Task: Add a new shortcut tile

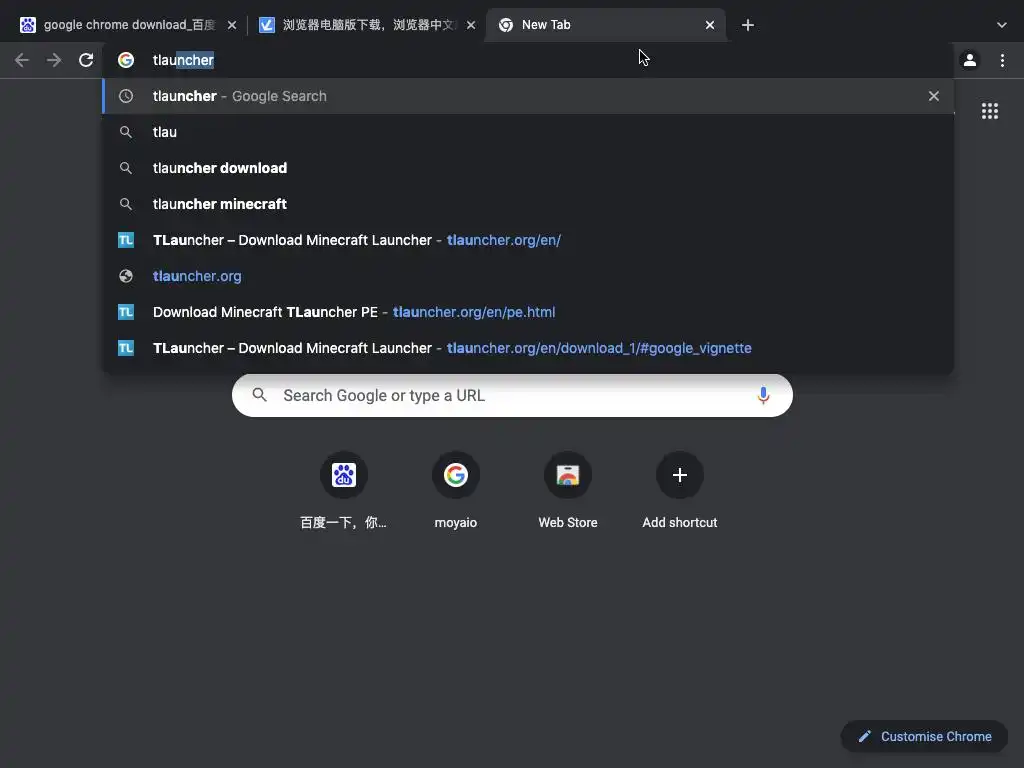Action: tap(679, 491)
